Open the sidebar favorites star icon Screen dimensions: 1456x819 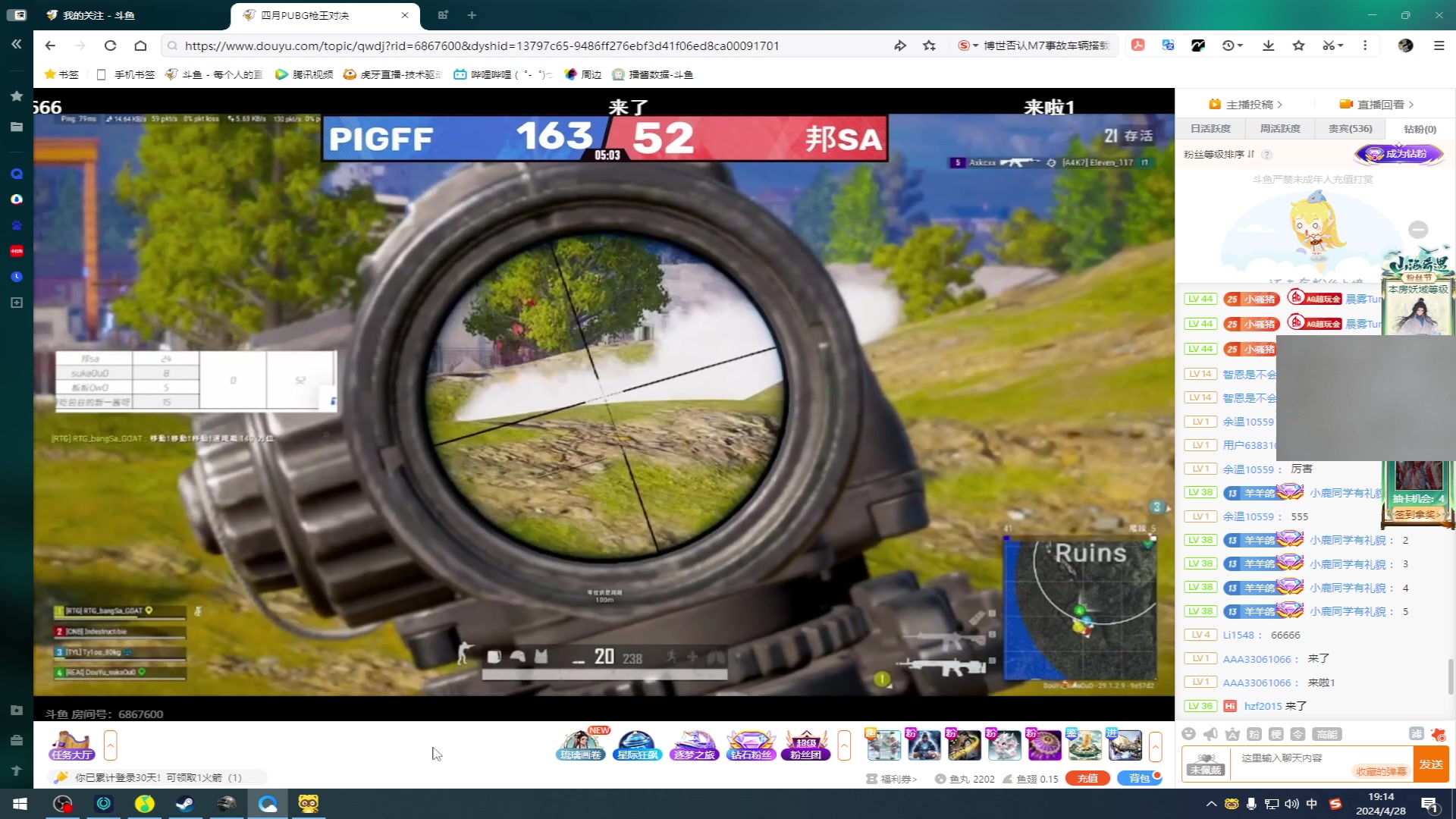pyautogui.click(x=16, y=96)
